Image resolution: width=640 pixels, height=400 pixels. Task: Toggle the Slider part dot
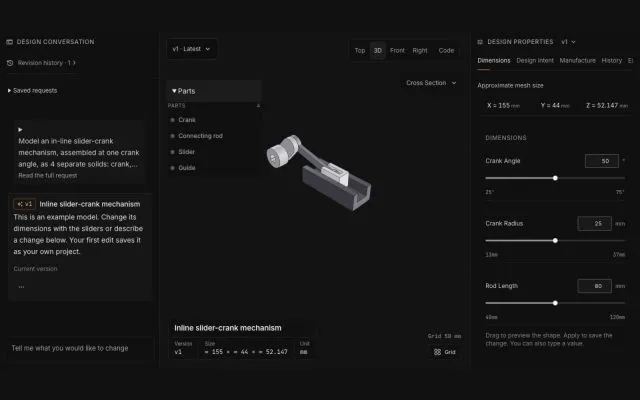pyautogui.click(x=172, y=152)
